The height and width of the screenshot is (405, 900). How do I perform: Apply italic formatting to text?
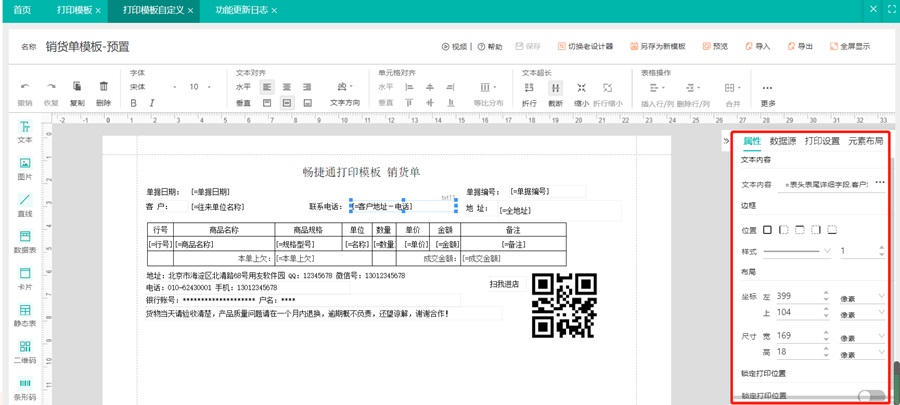[152, 103]
